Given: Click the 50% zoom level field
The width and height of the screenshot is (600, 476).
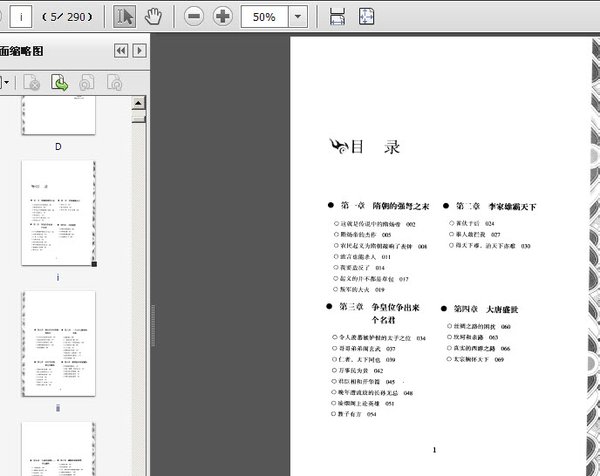Looking at the screenshot, I should 264,16.
